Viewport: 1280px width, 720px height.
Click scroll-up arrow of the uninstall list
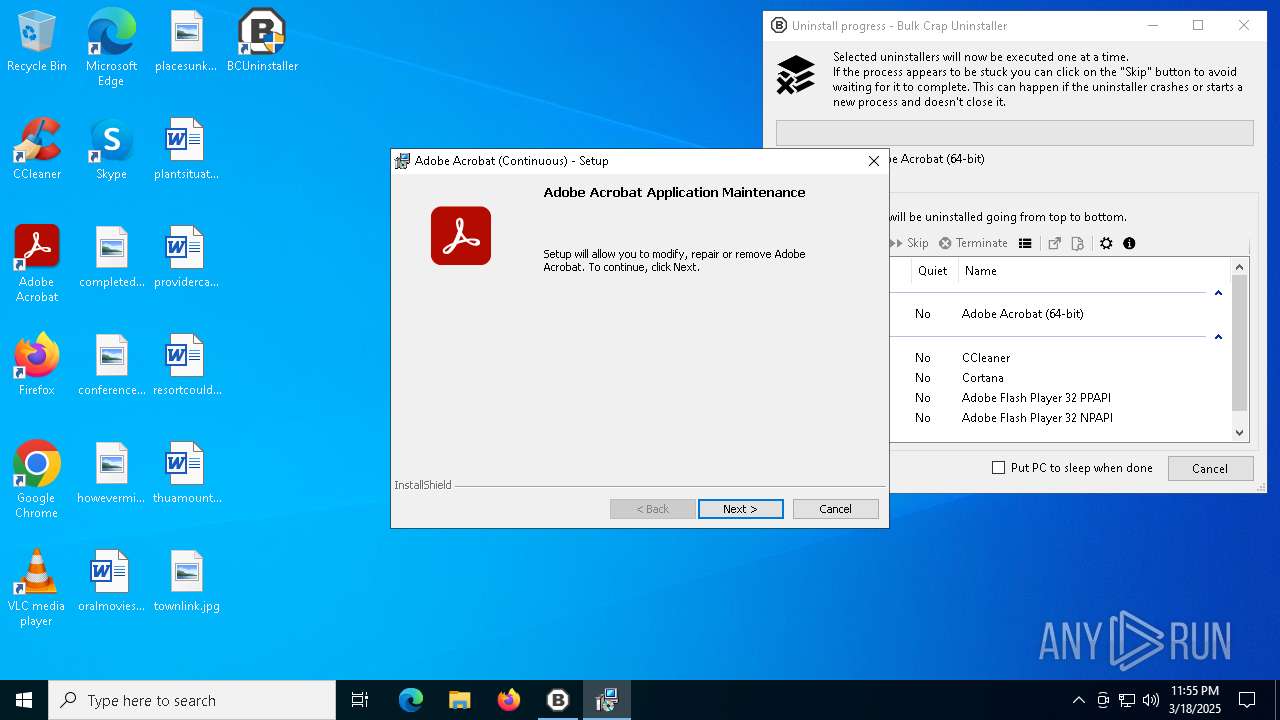tap(1240, 267)
